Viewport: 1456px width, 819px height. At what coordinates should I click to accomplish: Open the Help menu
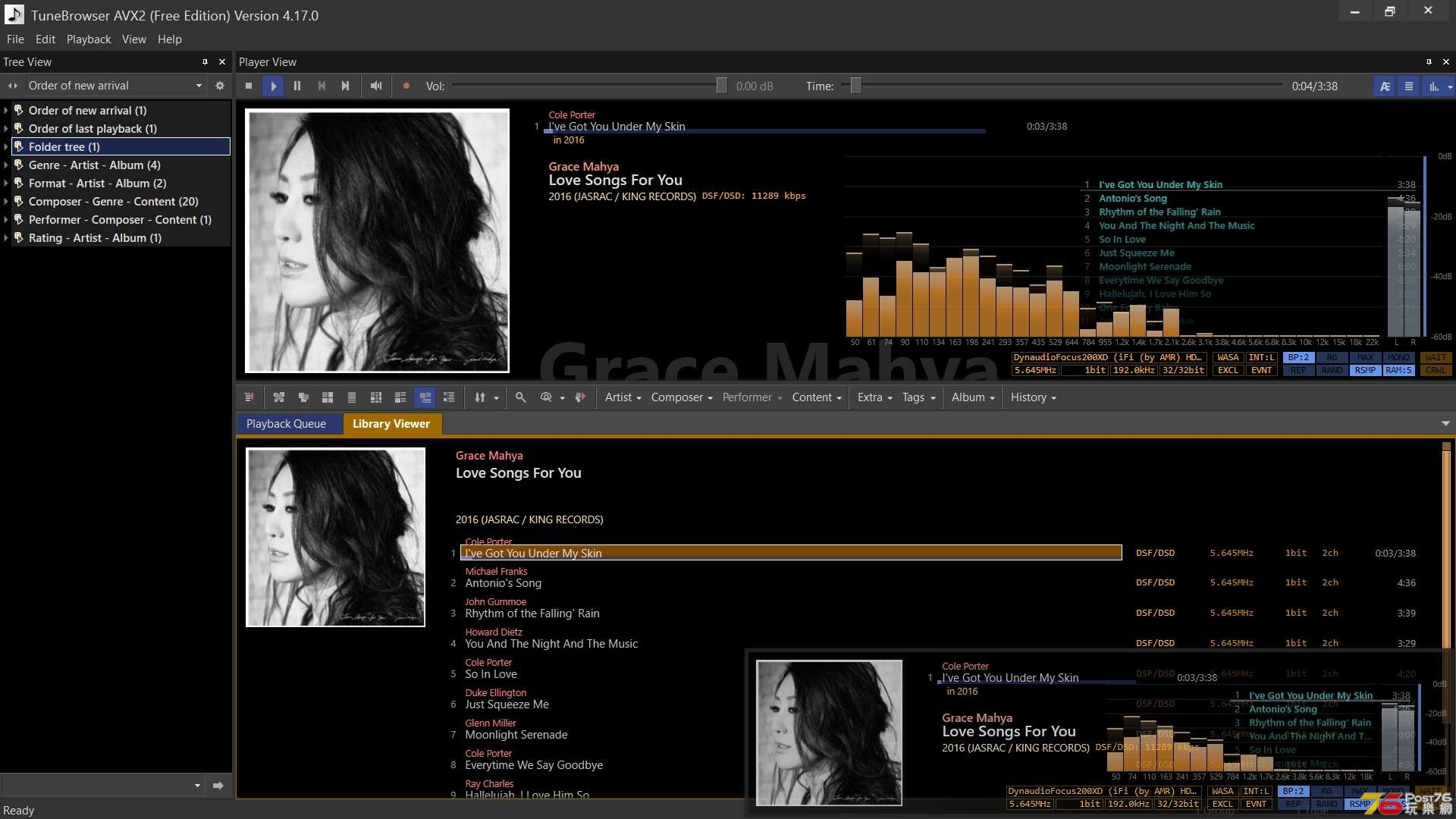pos(170,39)
